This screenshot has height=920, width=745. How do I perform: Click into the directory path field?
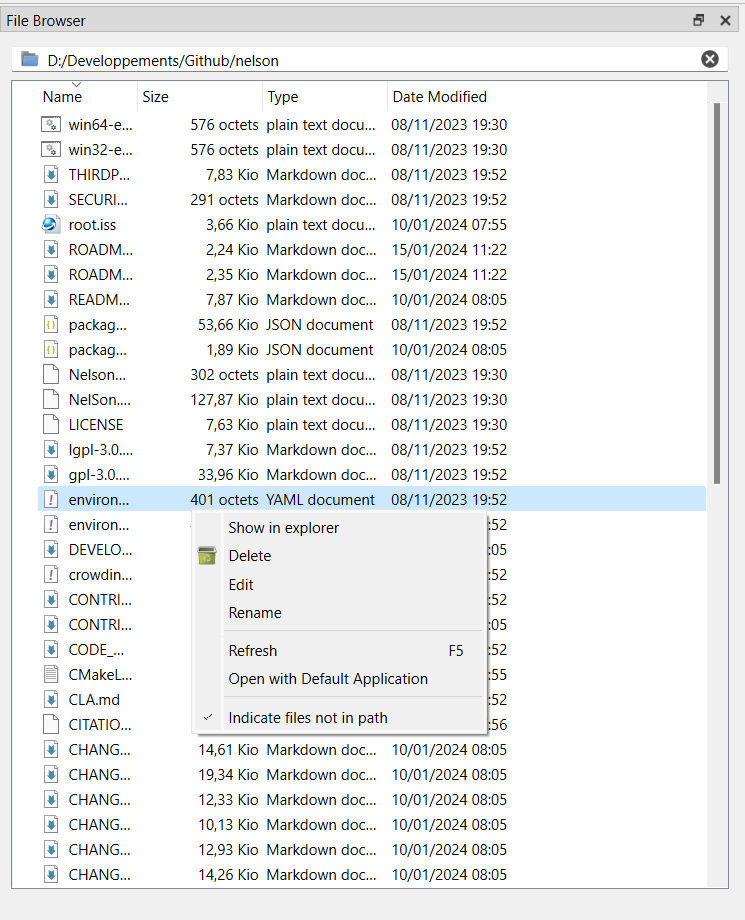[360, 60]
